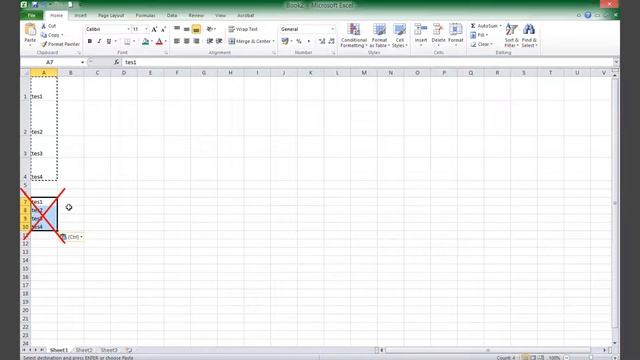Open the Font dialog launcher
The height and width of the screenshot is (360, 640).
(x=166, y=53)
